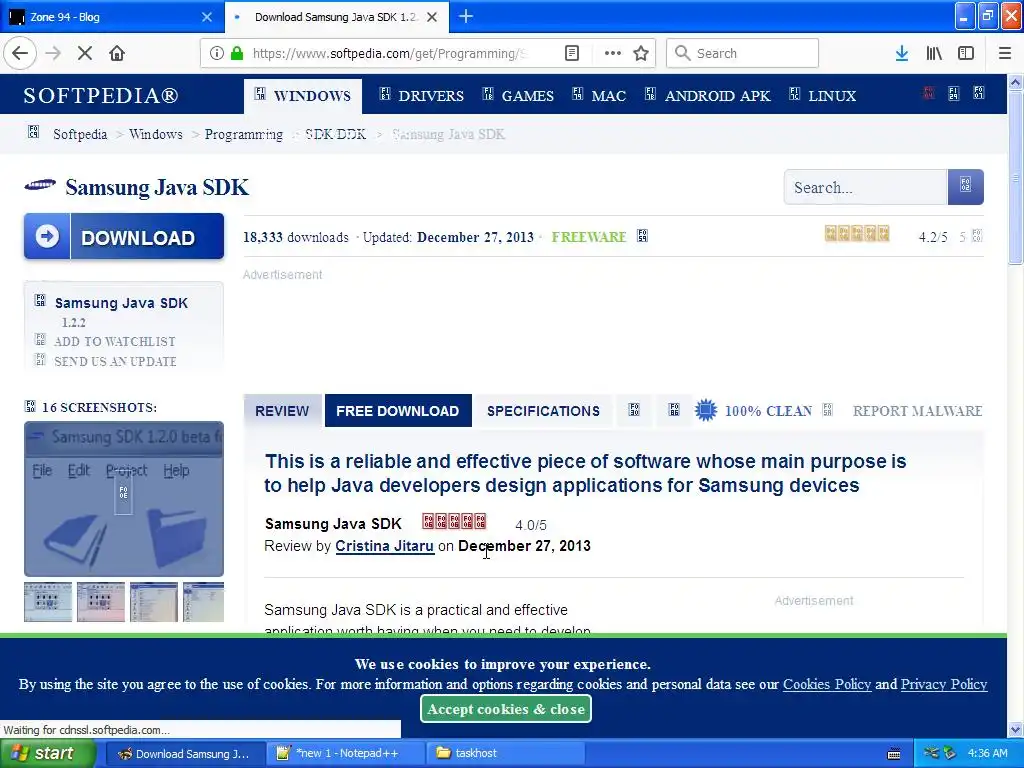The height and width of the screenshot is (768, 1024).
Task: Open the Cookies Policy link
Action: 827,684
